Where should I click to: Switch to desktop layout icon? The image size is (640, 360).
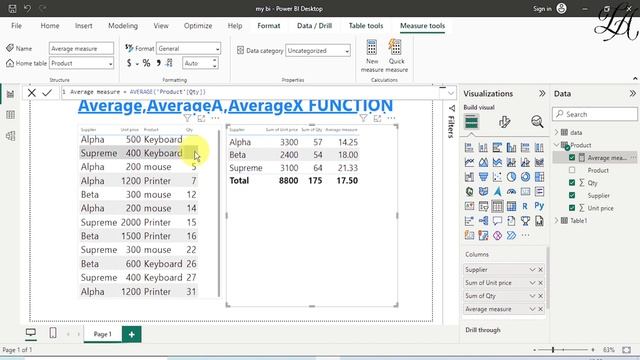31,333
